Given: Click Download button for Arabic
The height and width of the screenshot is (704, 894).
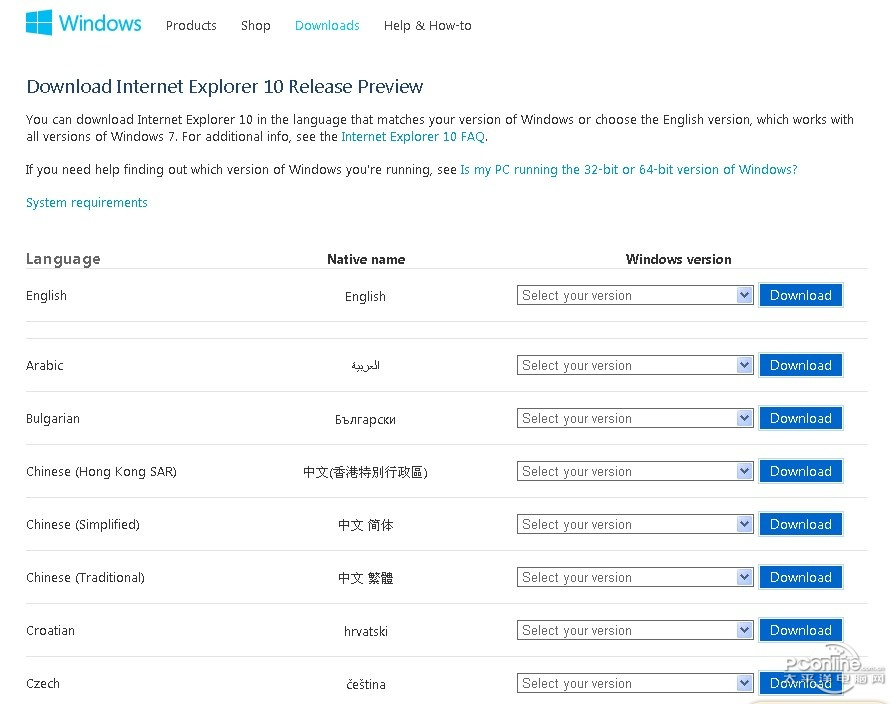Looking at the screenshot, I should coord(800,366).
